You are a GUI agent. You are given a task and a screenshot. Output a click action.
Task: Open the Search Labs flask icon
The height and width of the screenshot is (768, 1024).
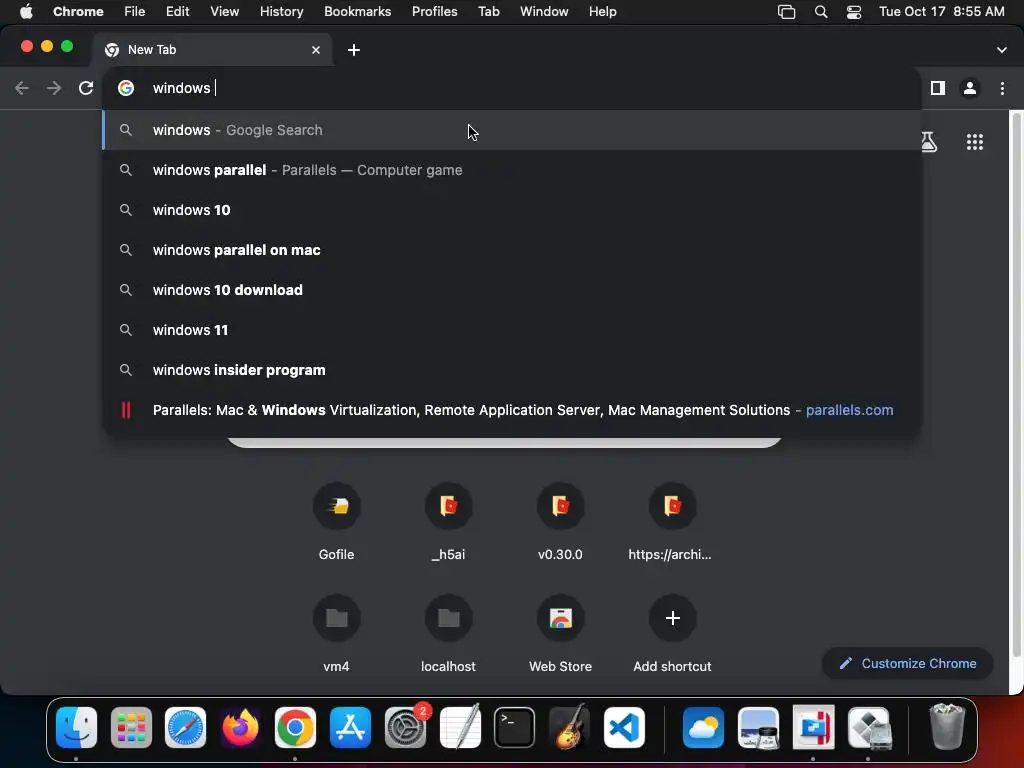pos(928,142)
